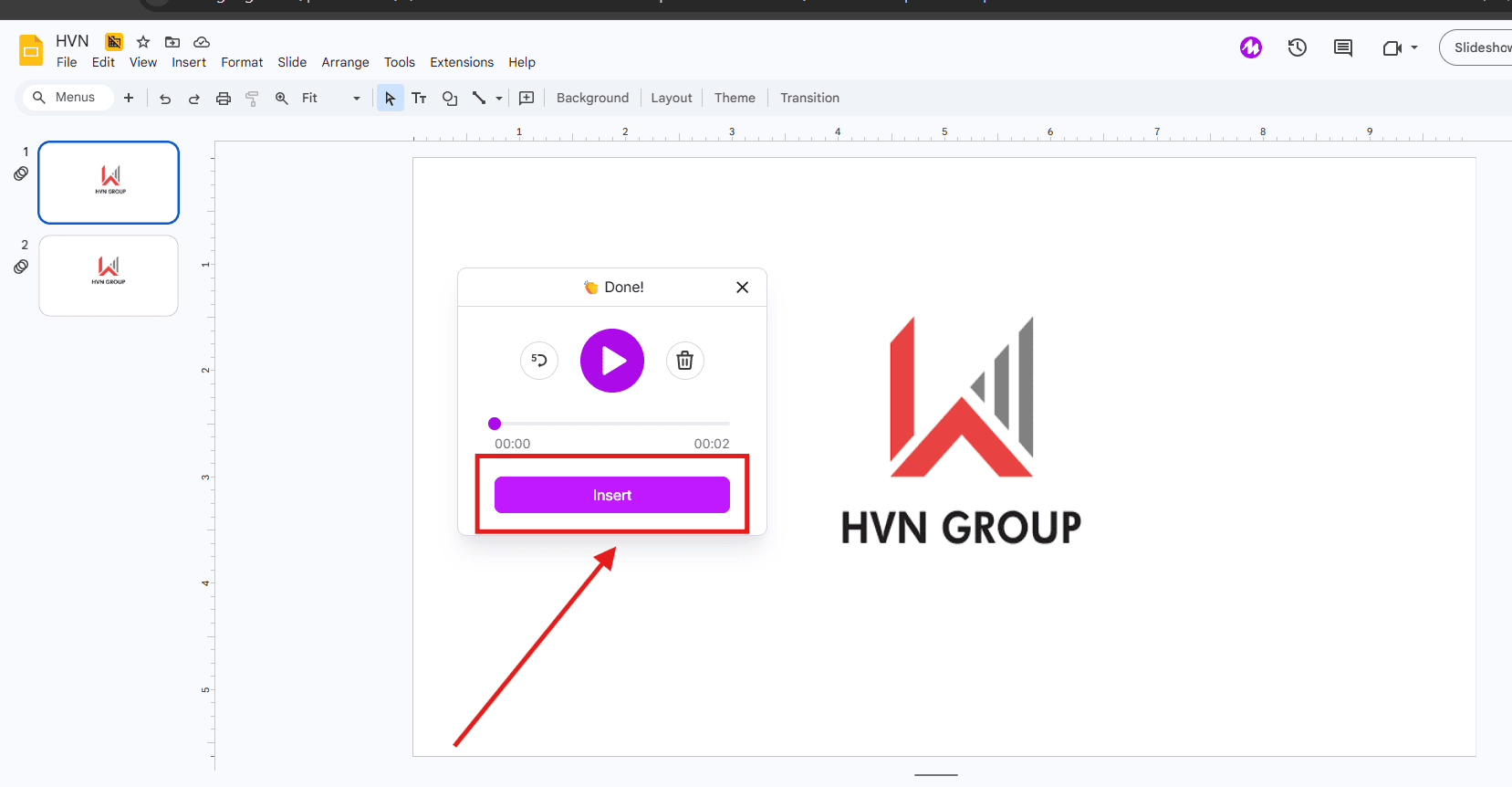1512x787 pixels.
Task: Redo the last action
Action: click(x=194, y=99)
